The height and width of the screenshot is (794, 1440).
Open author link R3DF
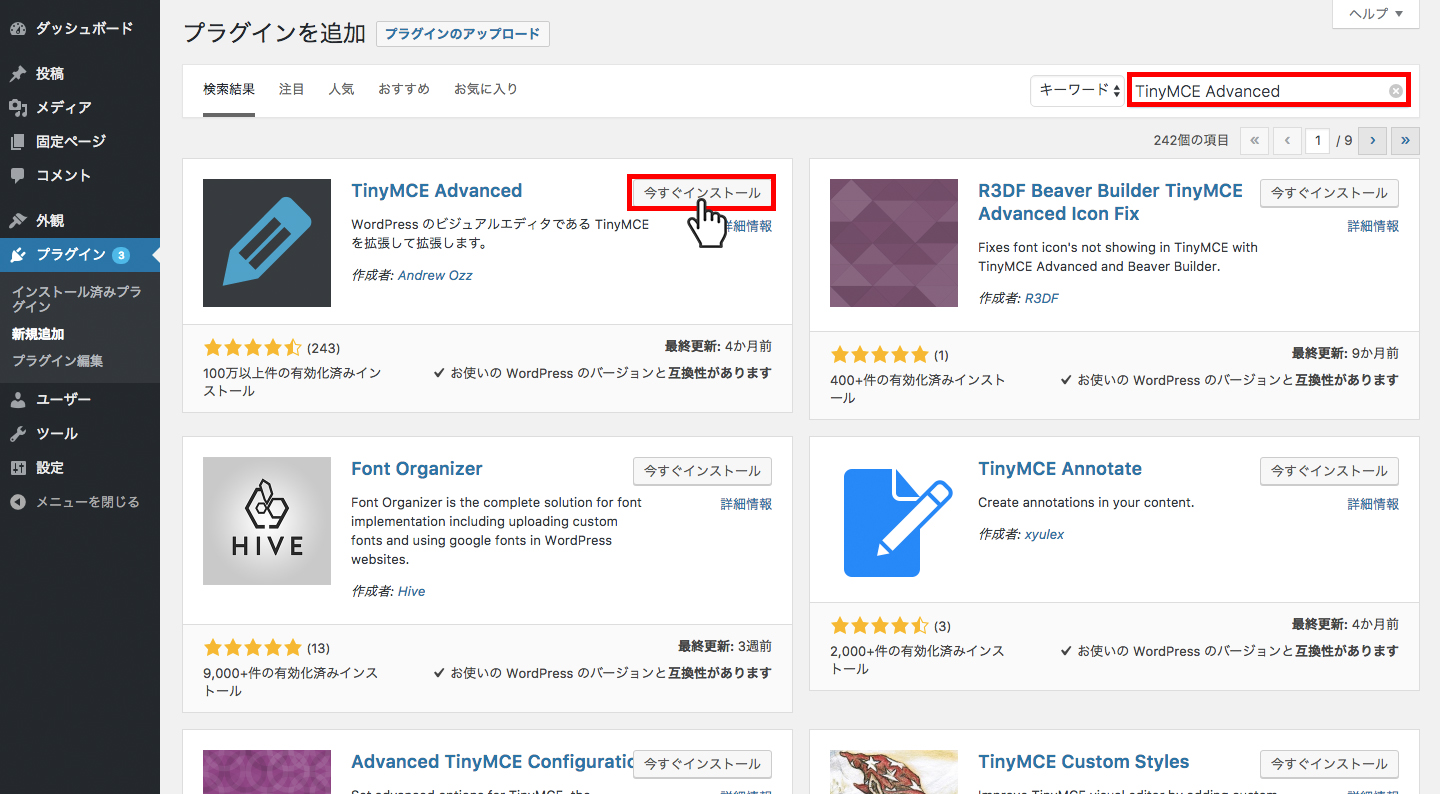pyautogui.click(x=1042, y=298)
